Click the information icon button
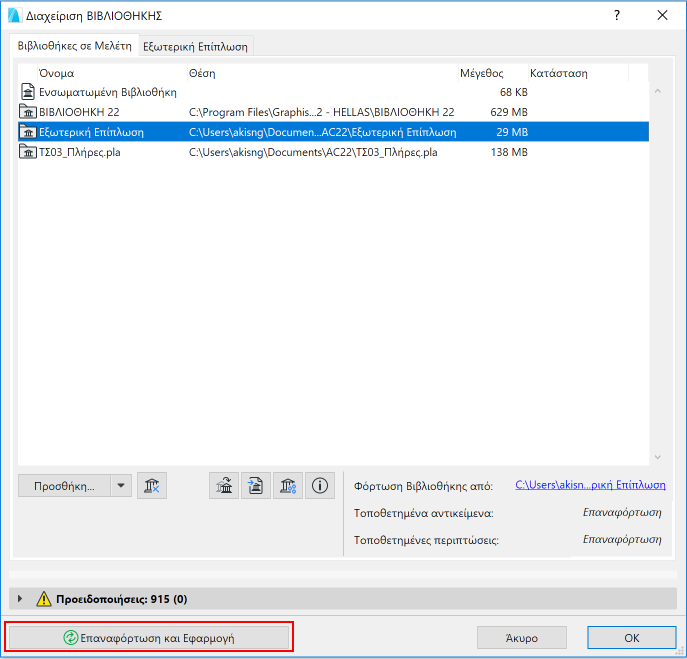The width and height of the screenshot is (687, 659). click(320, 485)
